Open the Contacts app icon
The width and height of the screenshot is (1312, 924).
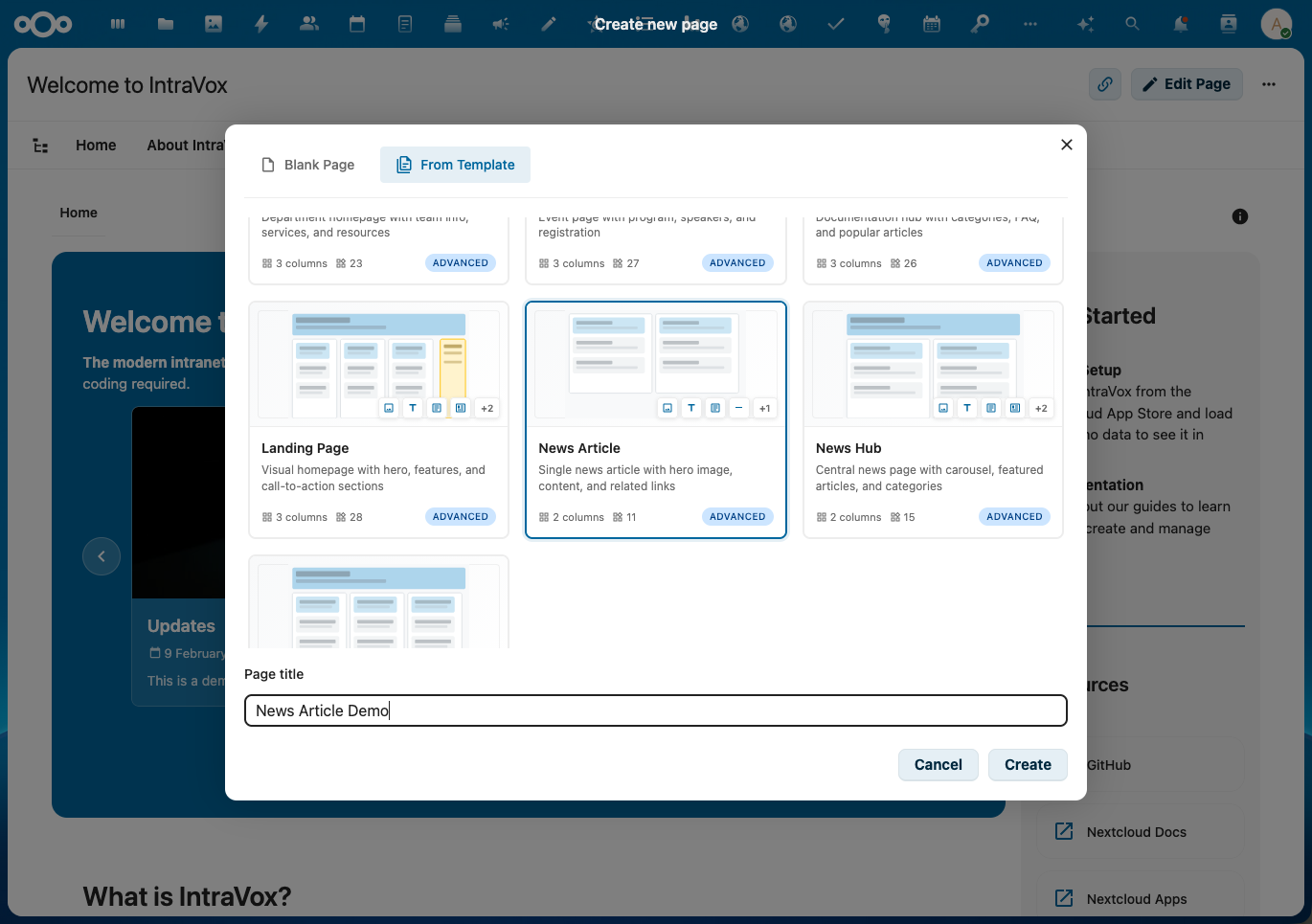coord(308,23)
